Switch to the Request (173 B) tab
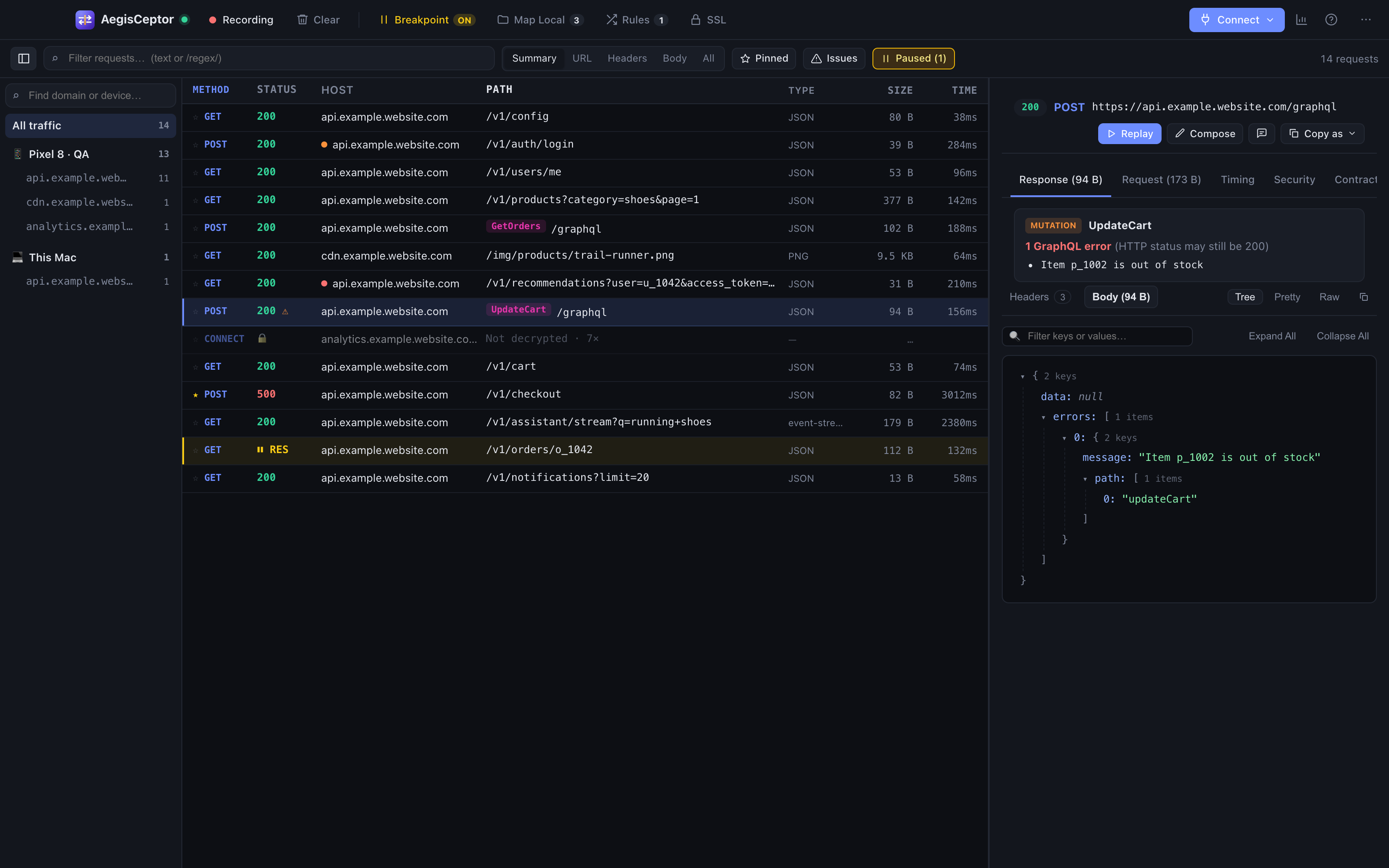 1161,180
